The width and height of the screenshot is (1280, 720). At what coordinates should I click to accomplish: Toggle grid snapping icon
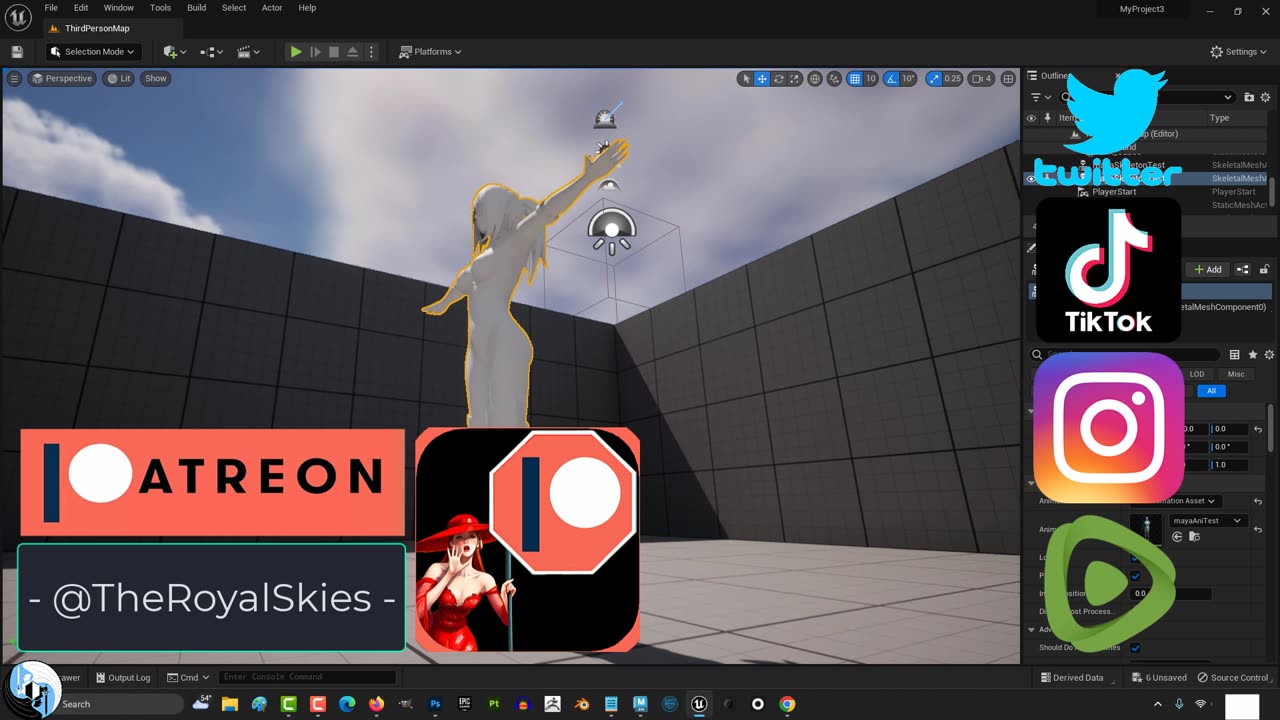855,79
